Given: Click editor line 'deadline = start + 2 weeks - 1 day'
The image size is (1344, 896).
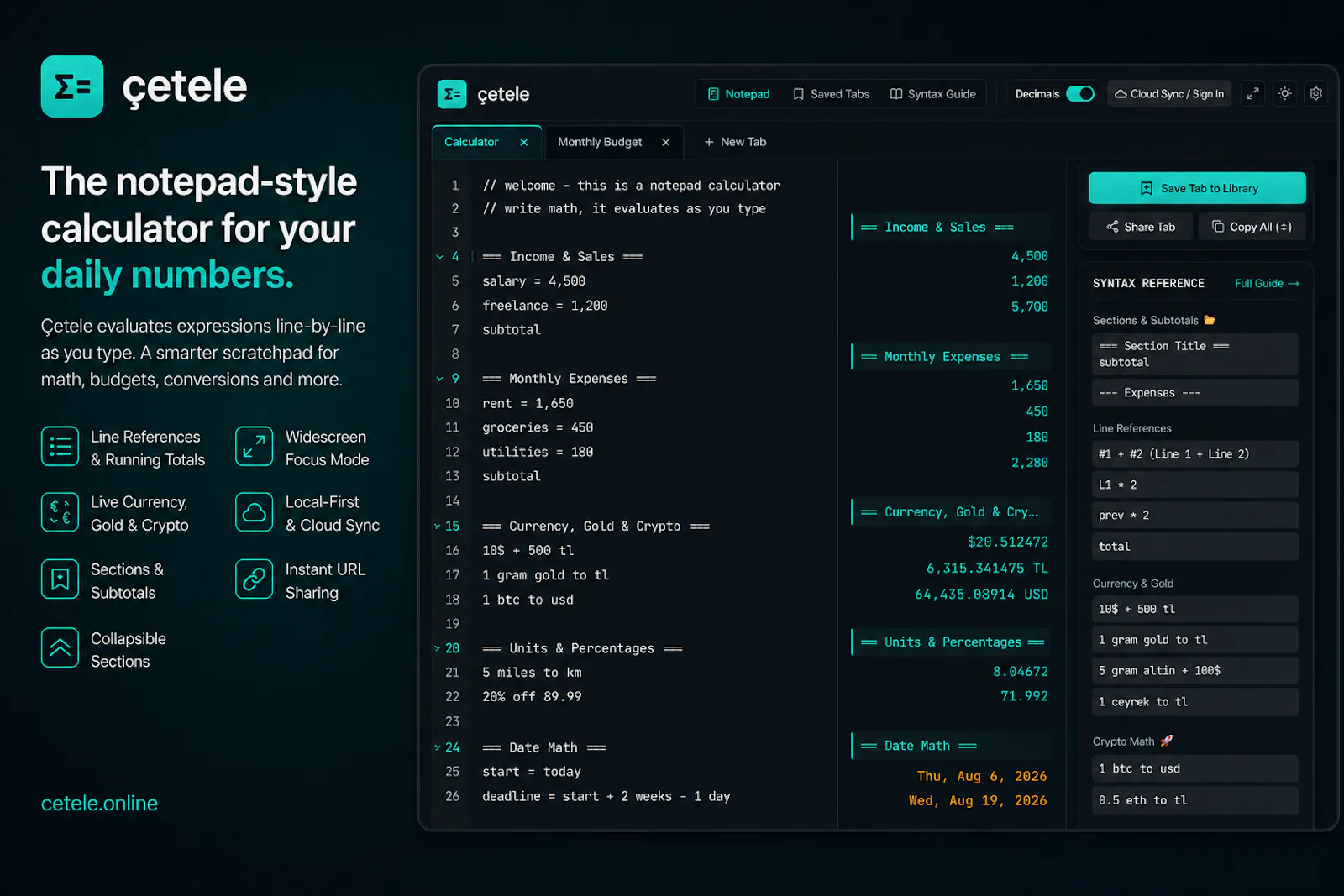Looking at the screenshot, I should 606,796.
